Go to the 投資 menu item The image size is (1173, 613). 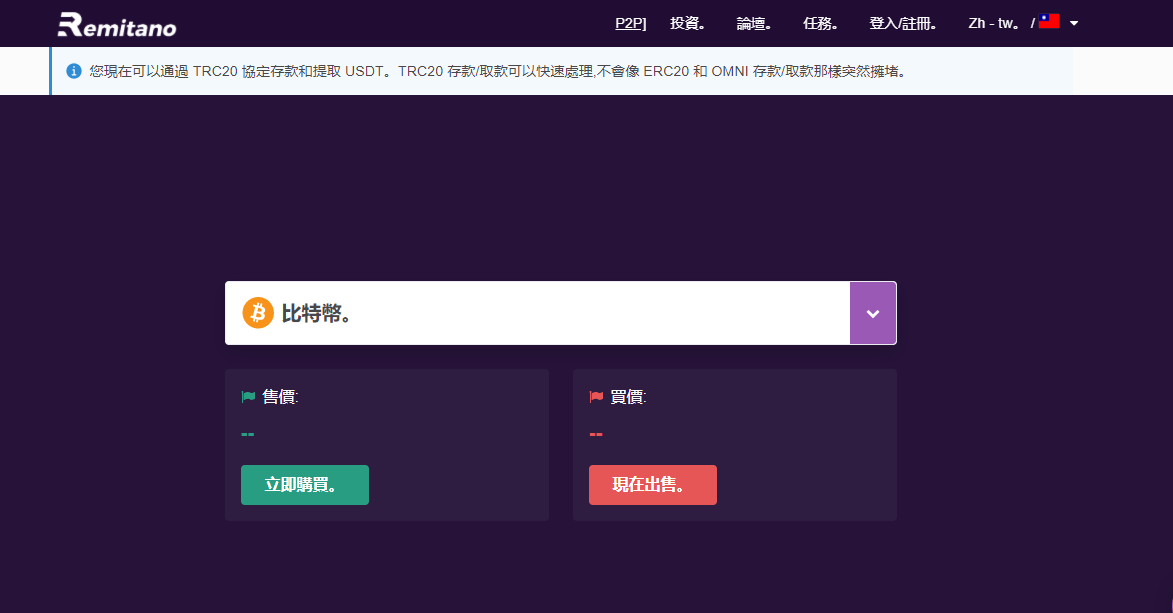tap(687, 23)
